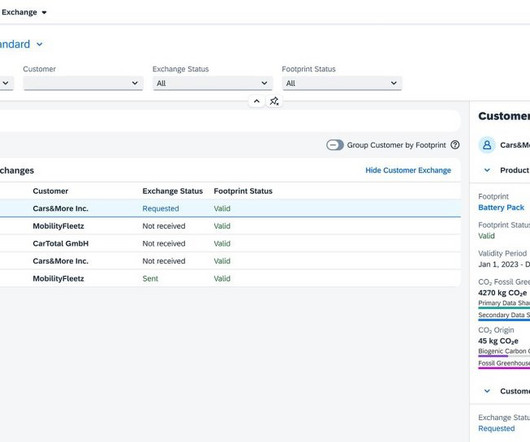Collapse the Customer section chevron at the bottom of the side panel
Image resolution: width=530 pixels, height=442 pixels.
487,391
